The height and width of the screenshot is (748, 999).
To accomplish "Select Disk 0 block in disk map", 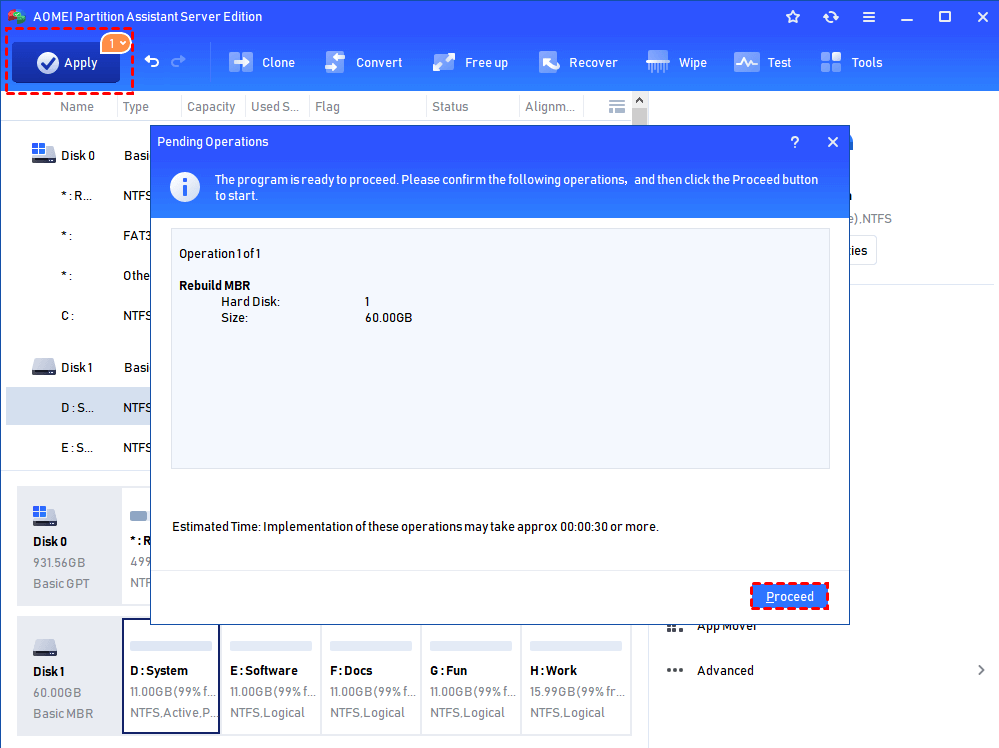I will (69, 546).
